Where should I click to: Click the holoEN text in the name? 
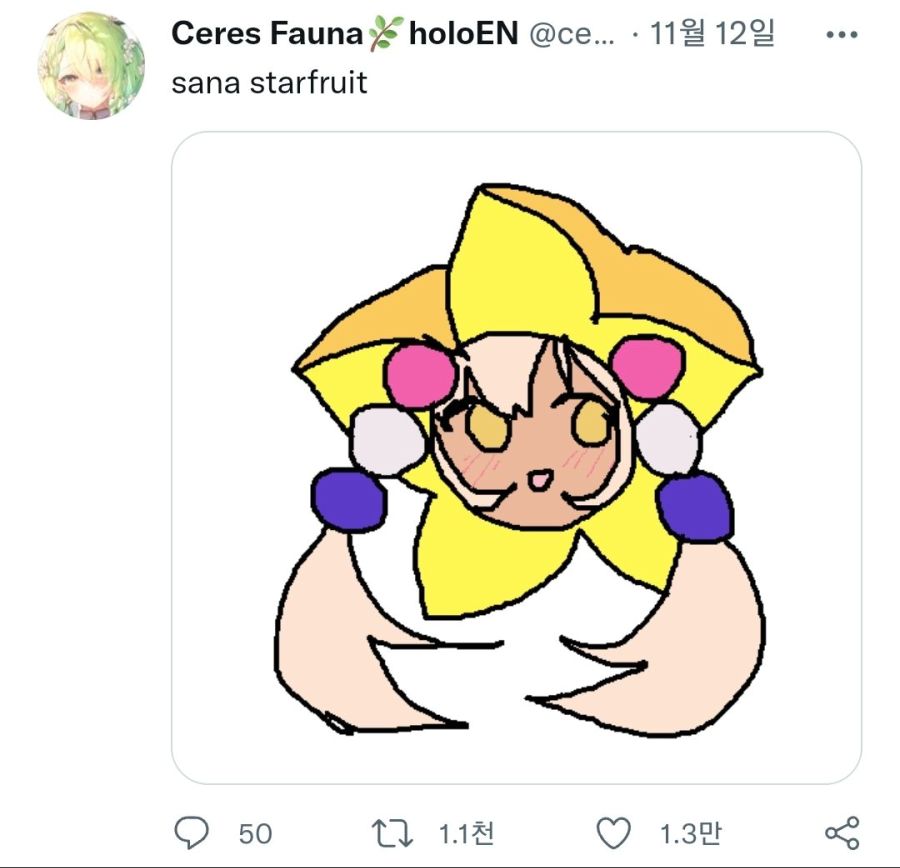coord(463,34)
